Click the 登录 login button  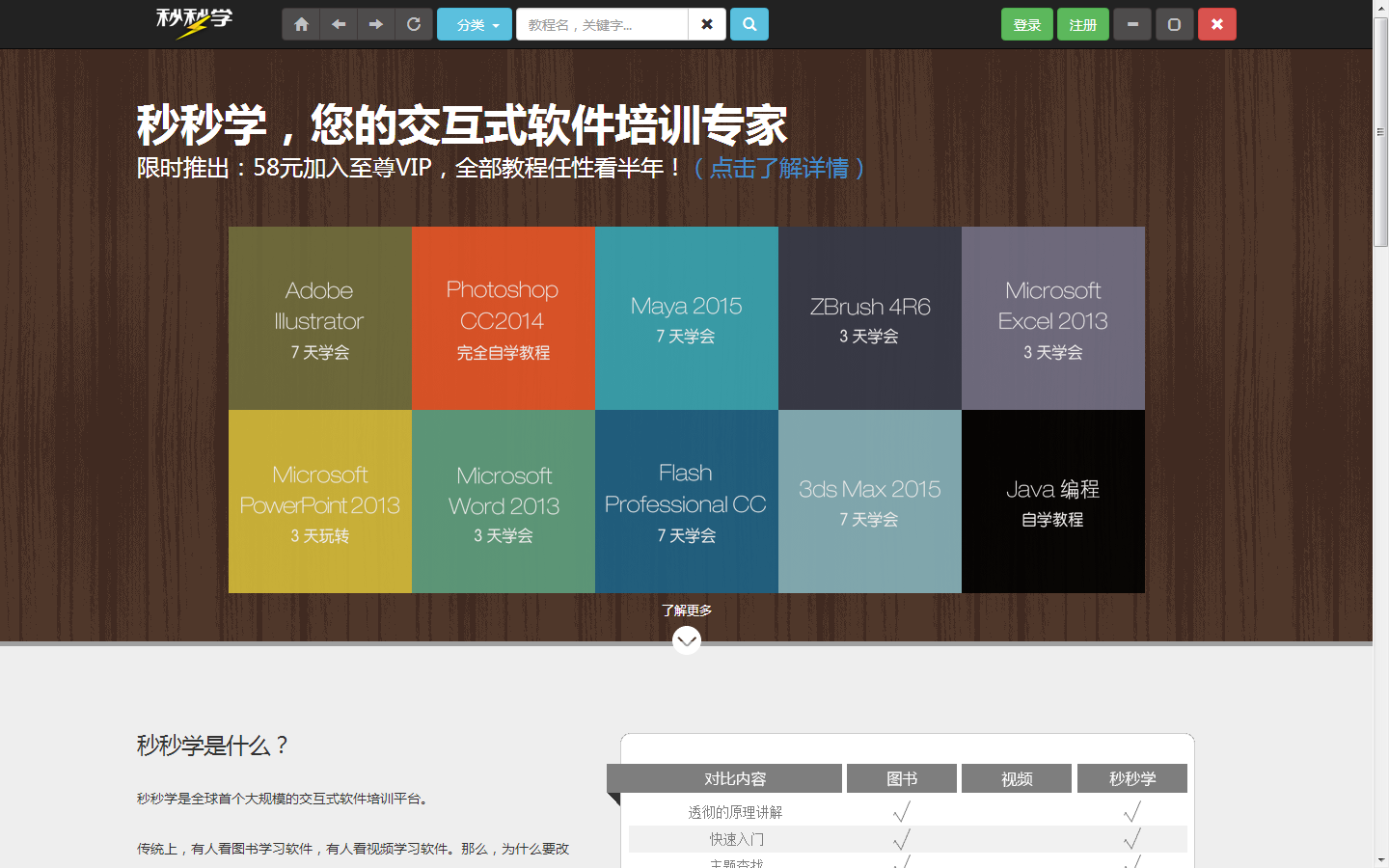[x=1026, y=23]
